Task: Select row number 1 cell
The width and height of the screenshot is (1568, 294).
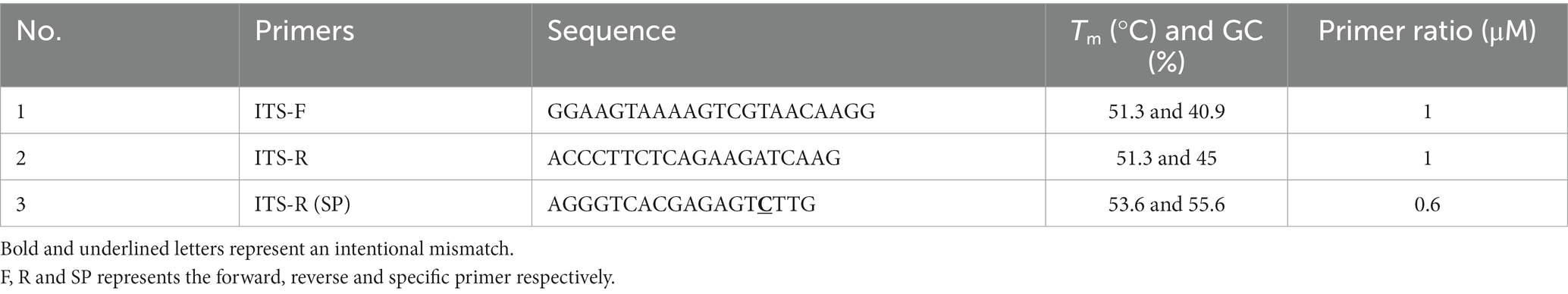Action: (21, 111)
